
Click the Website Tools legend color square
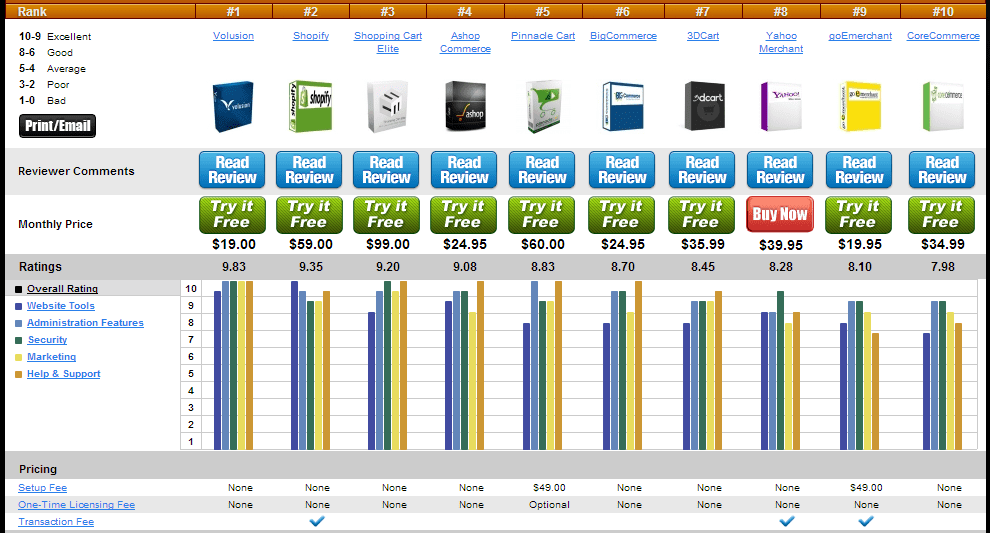click(18, 306)
